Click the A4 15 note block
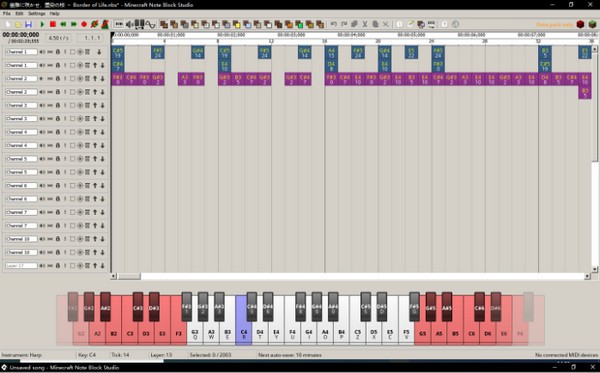Viewport: 600px width, 373px height. (x=331, y=52)
